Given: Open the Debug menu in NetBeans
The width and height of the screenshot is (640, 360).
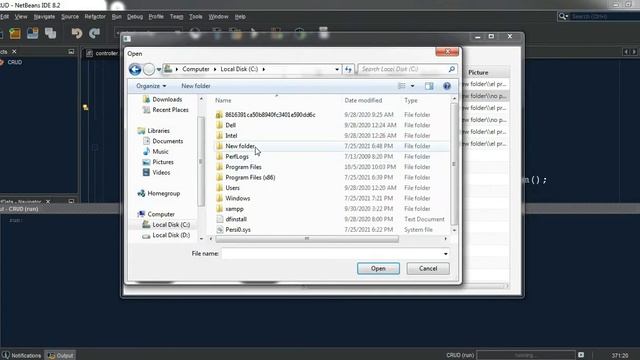Looking at the screenshot, I should coord(135,17).
